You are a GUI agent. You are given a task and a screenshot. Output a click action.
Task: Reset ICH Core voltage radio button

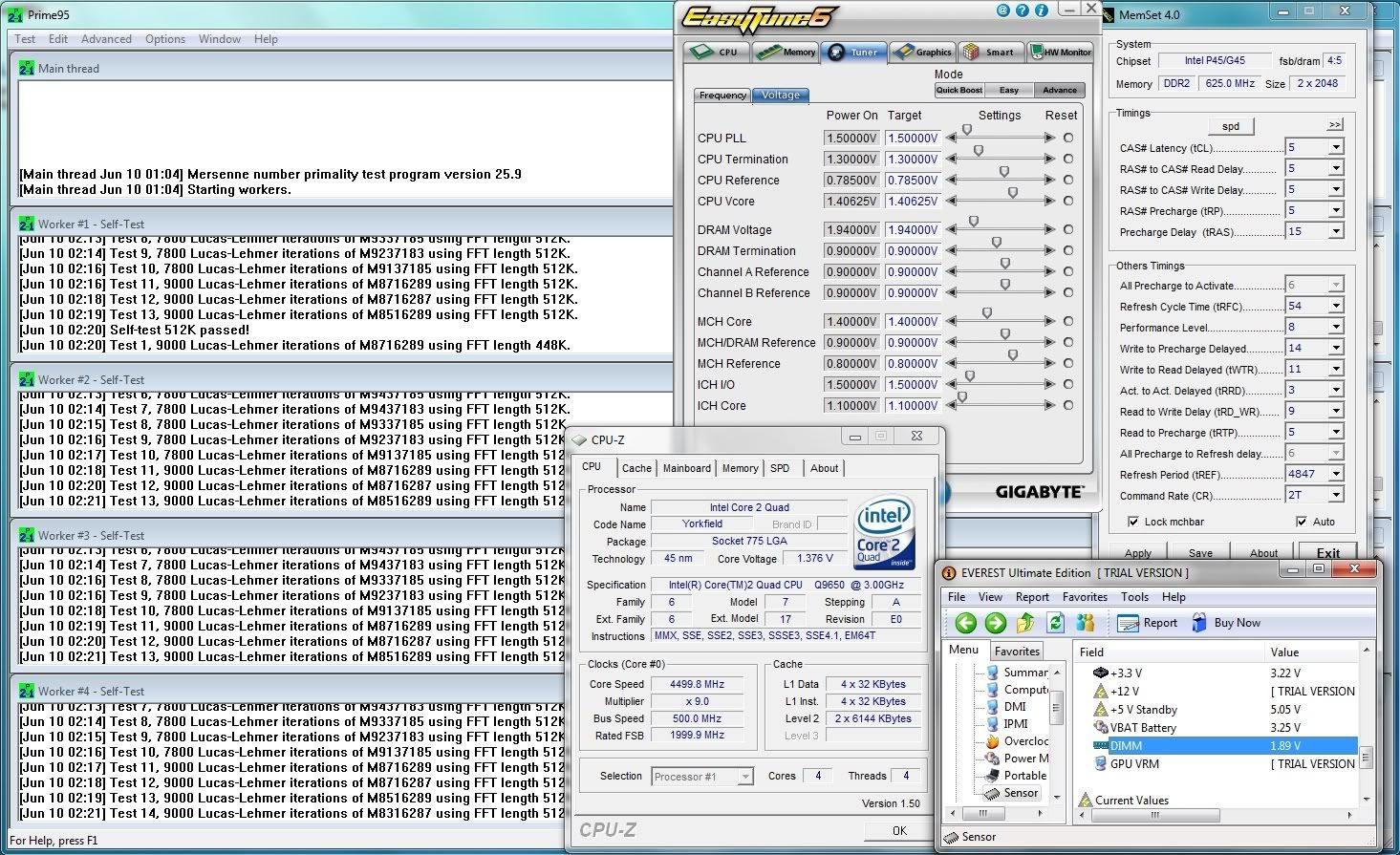point(1068,405)
